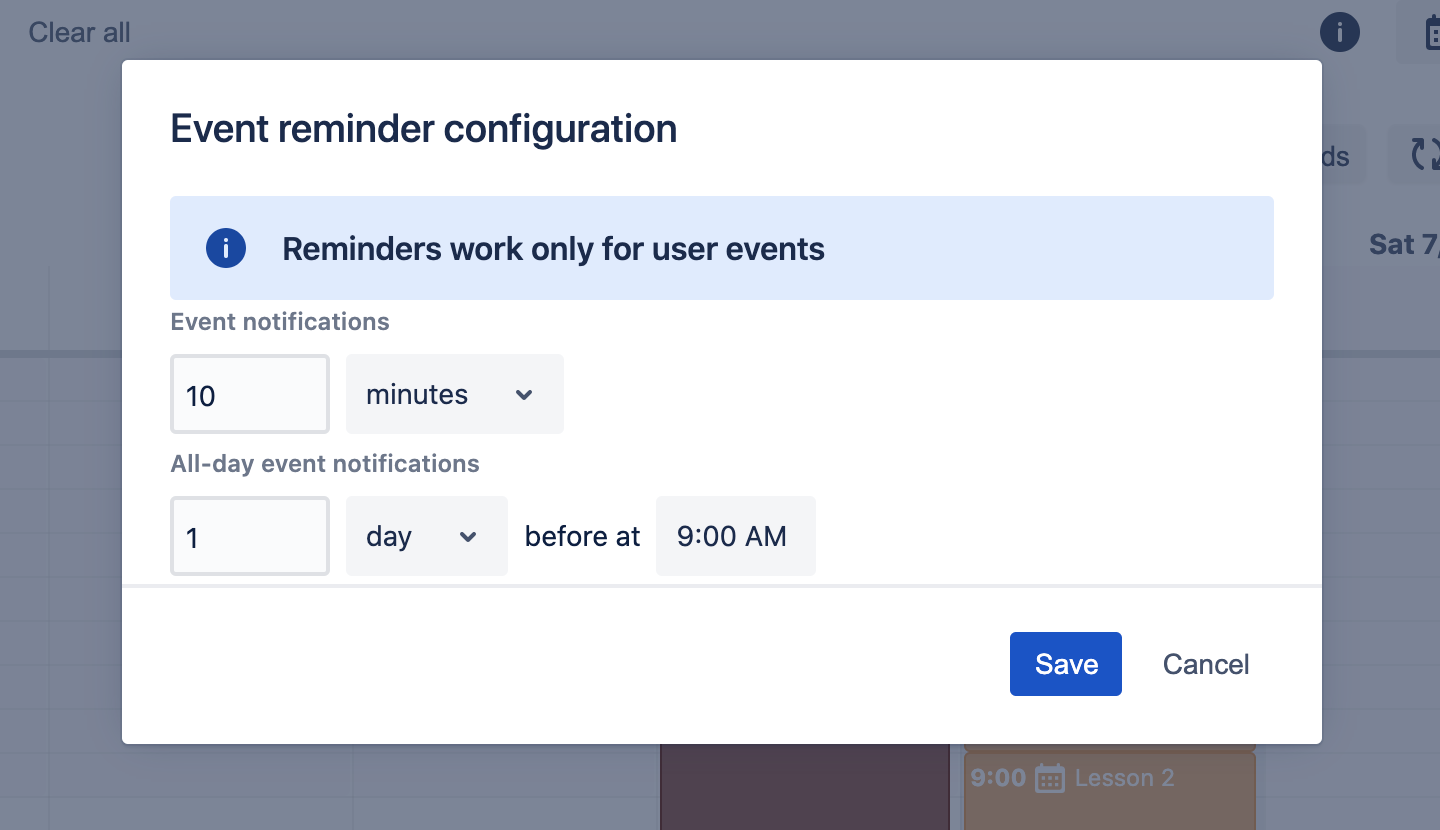The width and height of the screenshot is (1440, 830).
Task: Focus the event notifications number field showing 10
Action: point(250,395)
